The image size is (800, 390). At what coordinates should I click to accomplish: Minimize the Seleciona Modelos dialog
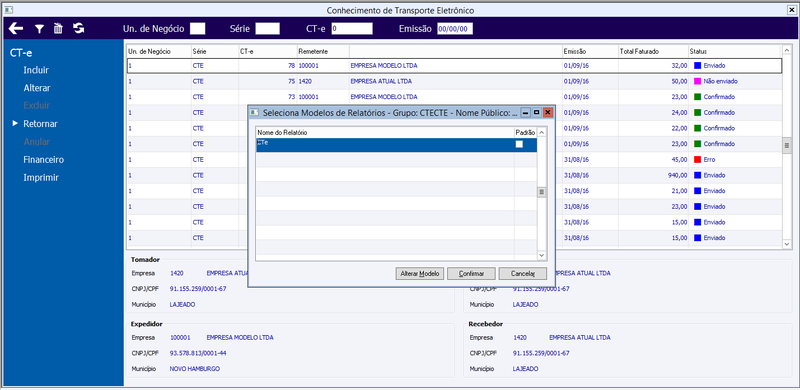click(x=526, y=112)
